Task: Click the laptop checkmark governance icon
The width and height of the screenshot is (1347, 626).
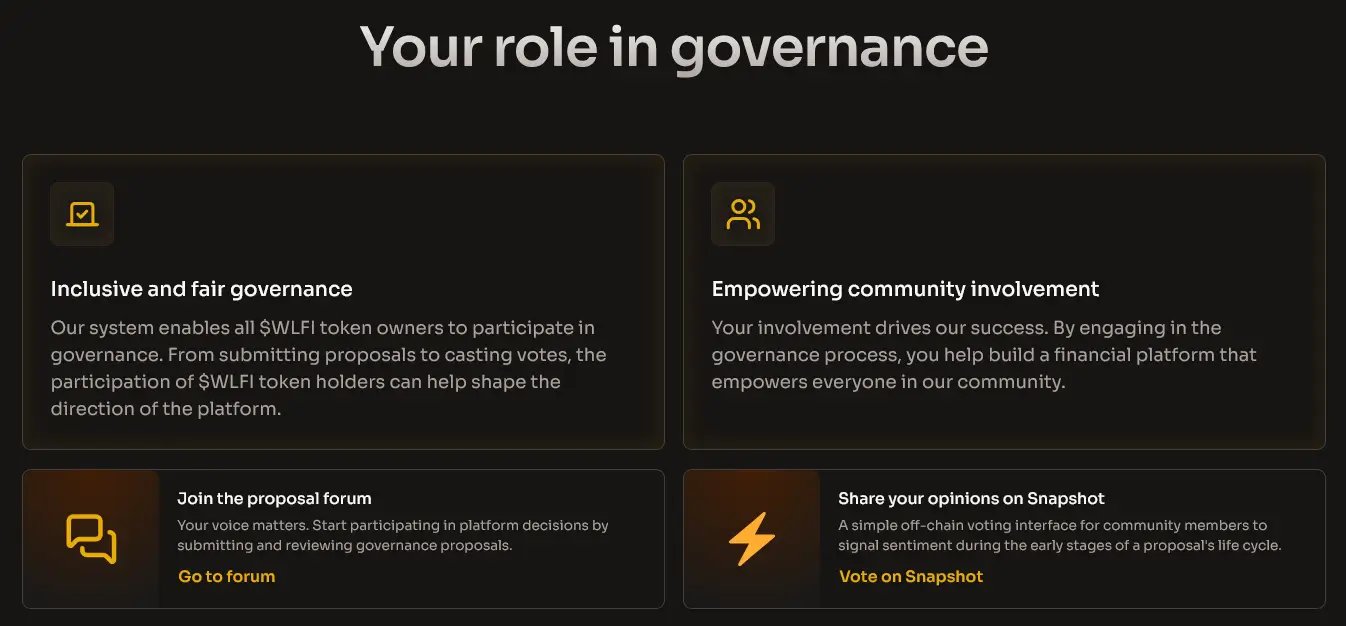Action: click(x=82, y=214)
